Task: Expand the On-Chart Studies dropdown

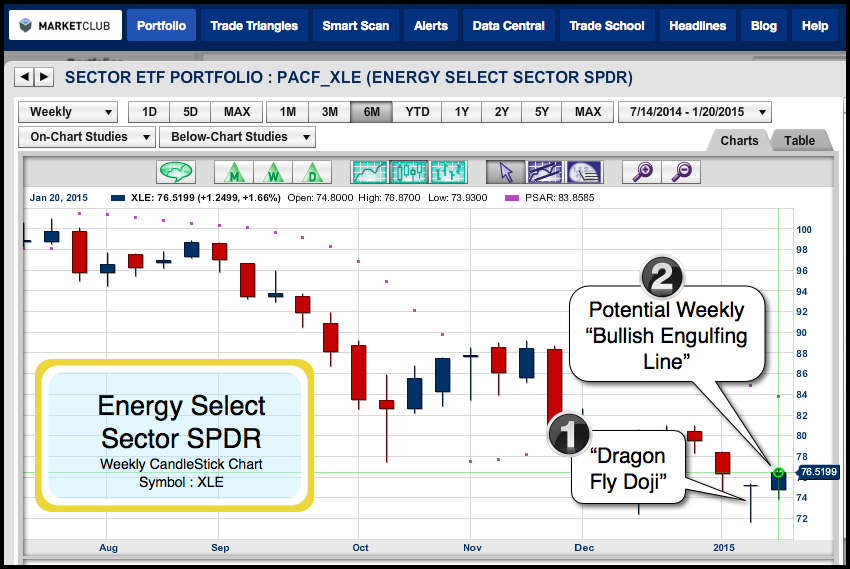Action: 87,137
